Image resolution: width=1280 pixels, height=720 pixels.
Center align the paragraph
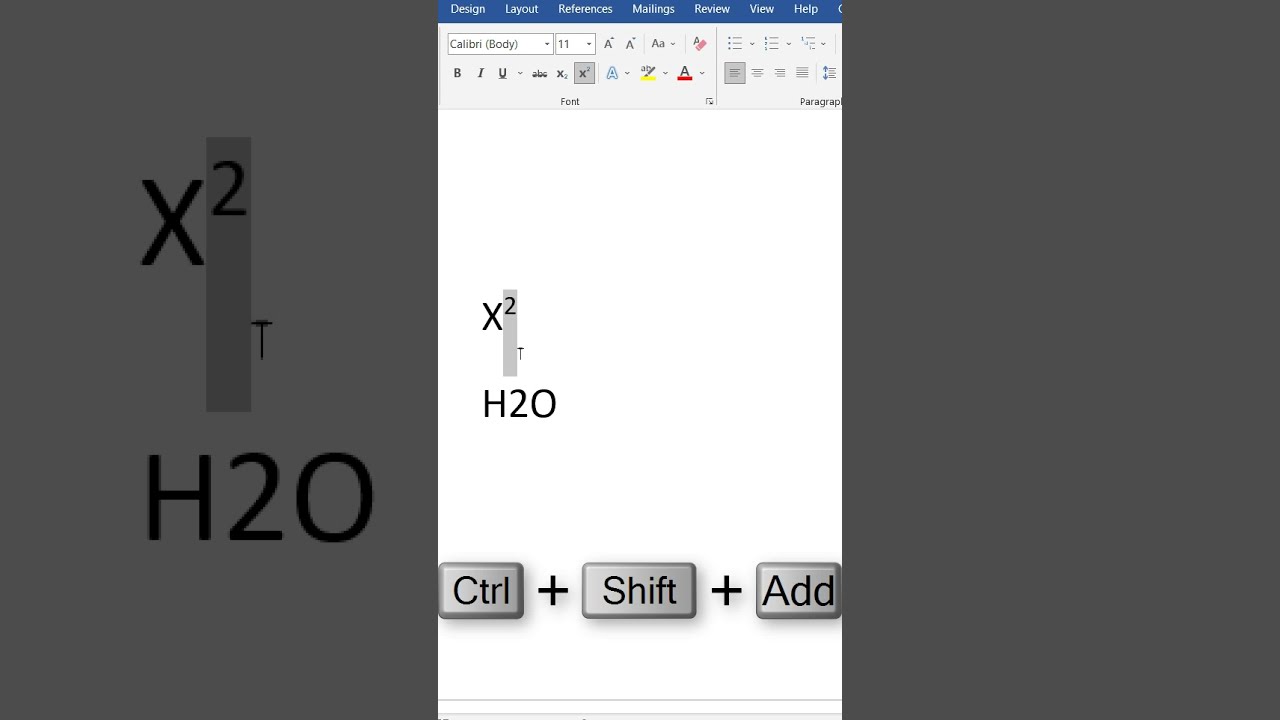tap(757, 73)
